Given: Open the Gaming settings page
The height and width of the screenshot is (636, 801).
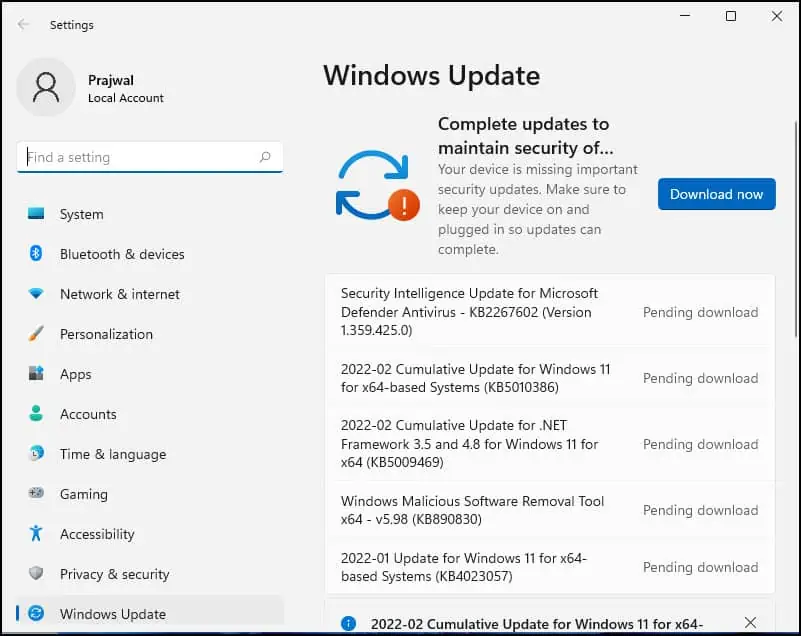Looking at the screenshot, I should point(83,494).
